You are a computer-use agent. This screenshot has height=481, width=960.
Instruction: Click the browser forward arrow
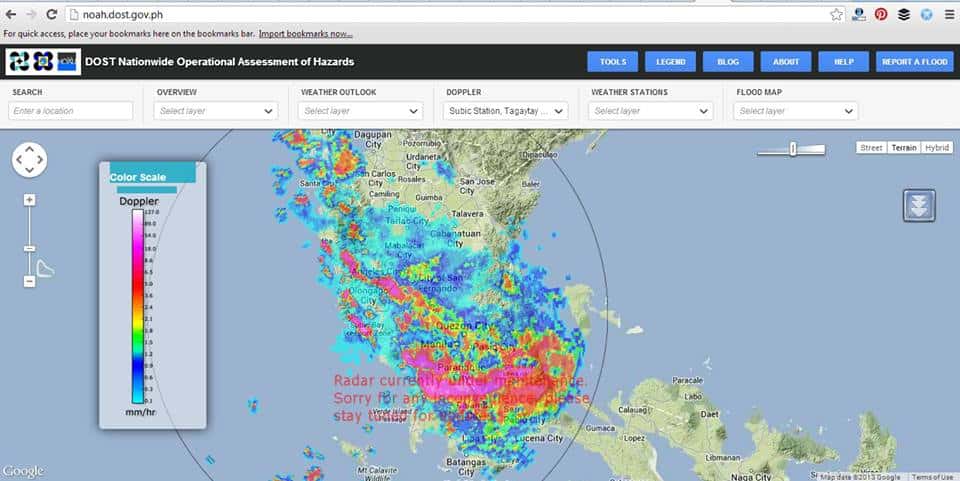[31, 14]
